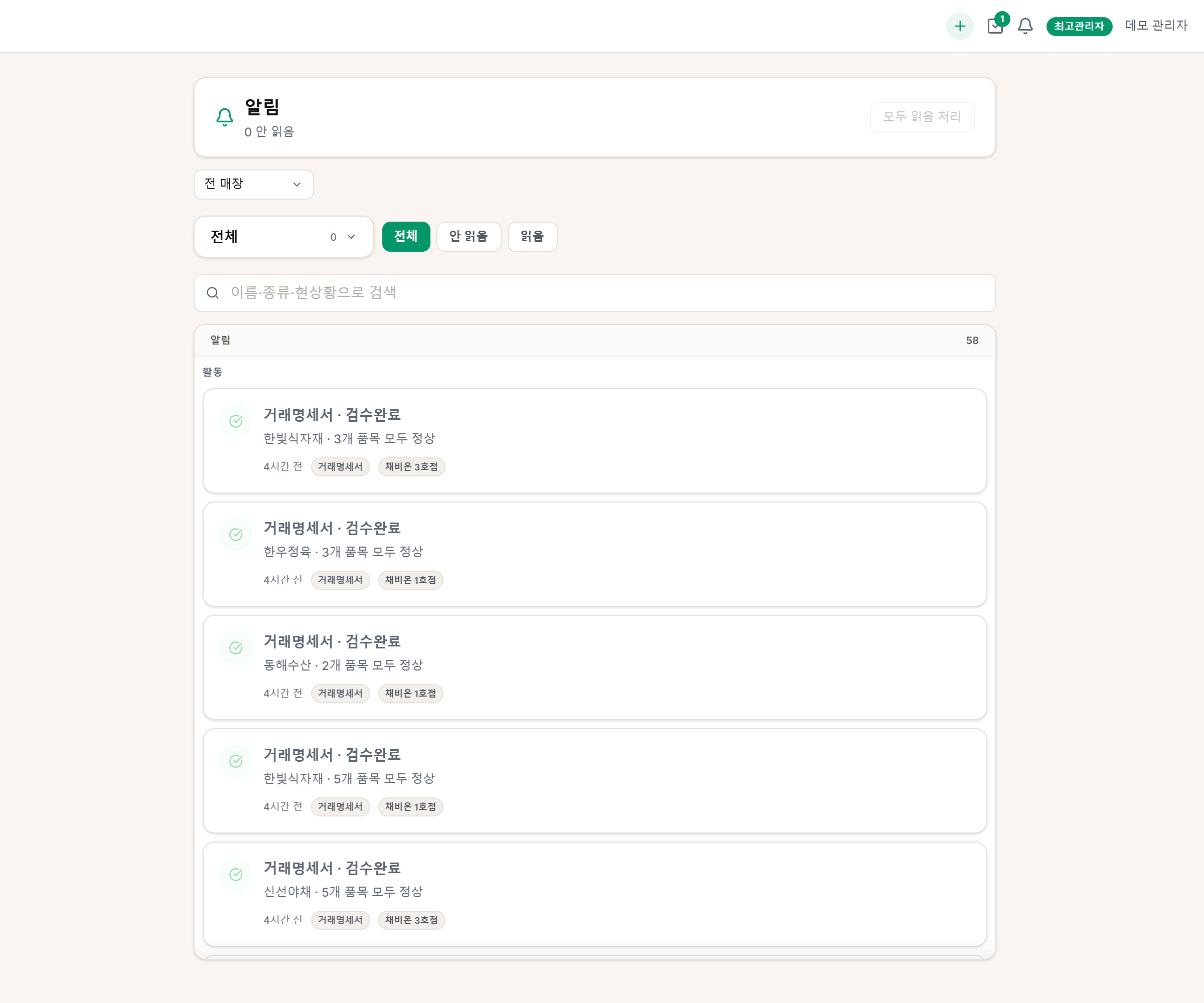Screen dimensions: 1204x1003
Task: Click check icon of 한빛식자재 3개 품목 notification
Action: coord(236,421)
